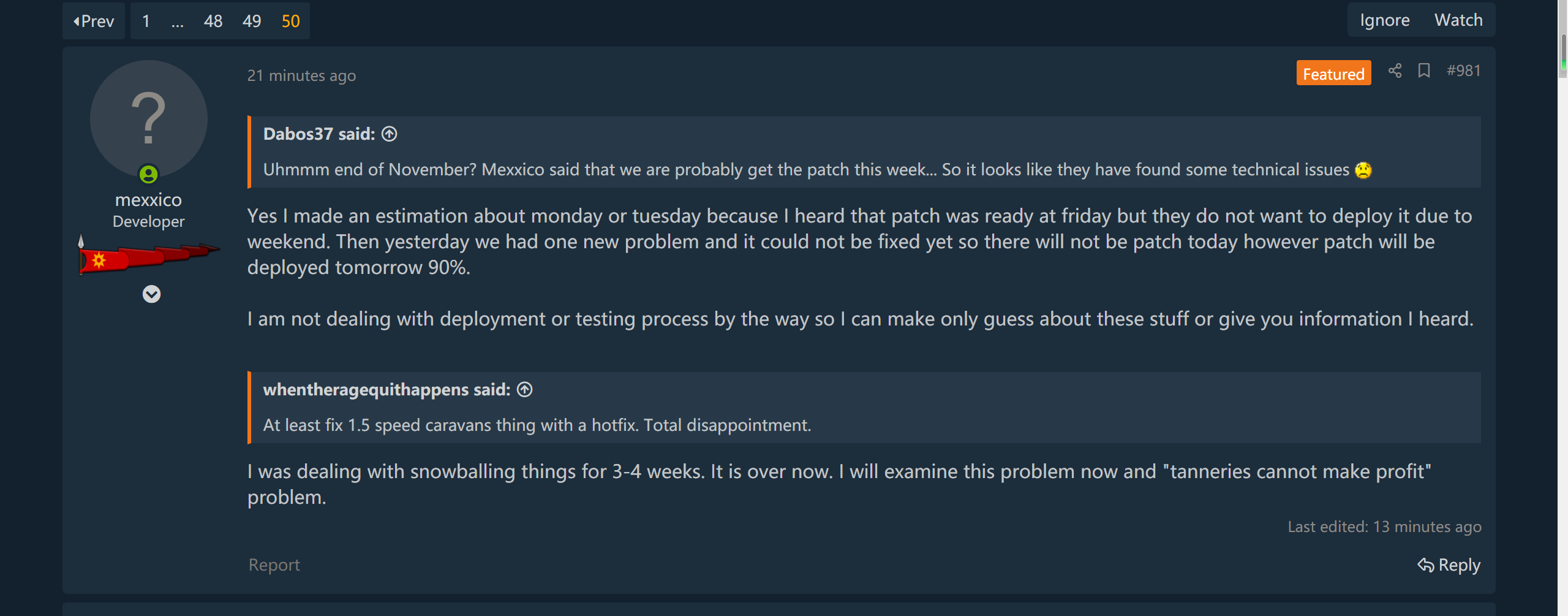The image size is (1568, 616).
Task: Click the red banner badge under Developer
Action: click(148, 254)
